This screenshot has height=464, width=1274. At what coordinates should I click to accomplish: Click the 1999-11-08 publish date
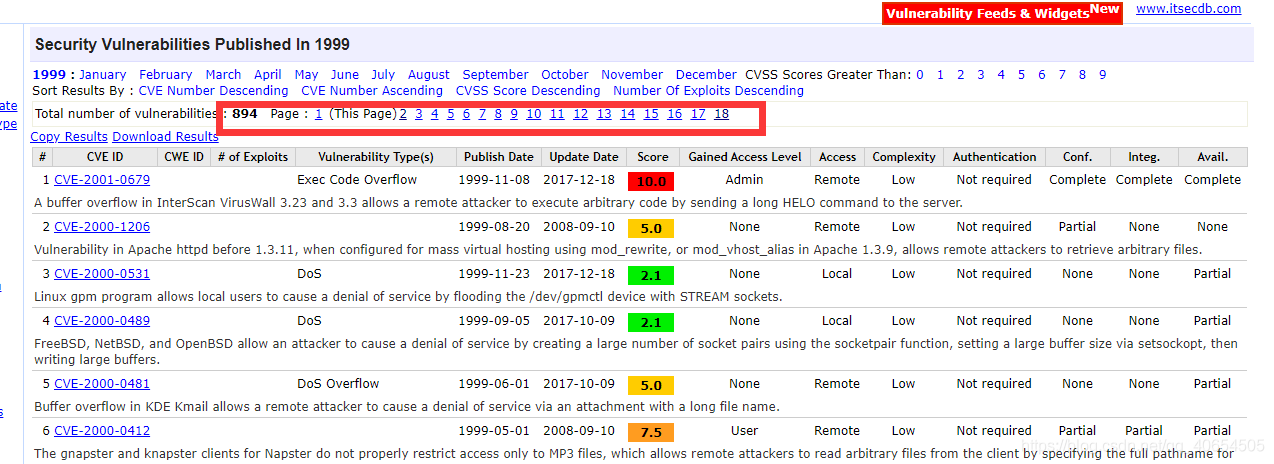pyautogui.click(x=496, y=180)
